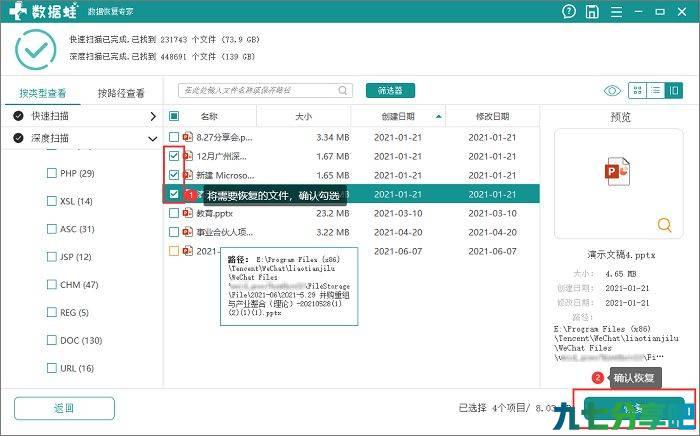Check the 事业合伙人 file checkbox
Viewport: 700px width, 436px height.
click(174, 232)
